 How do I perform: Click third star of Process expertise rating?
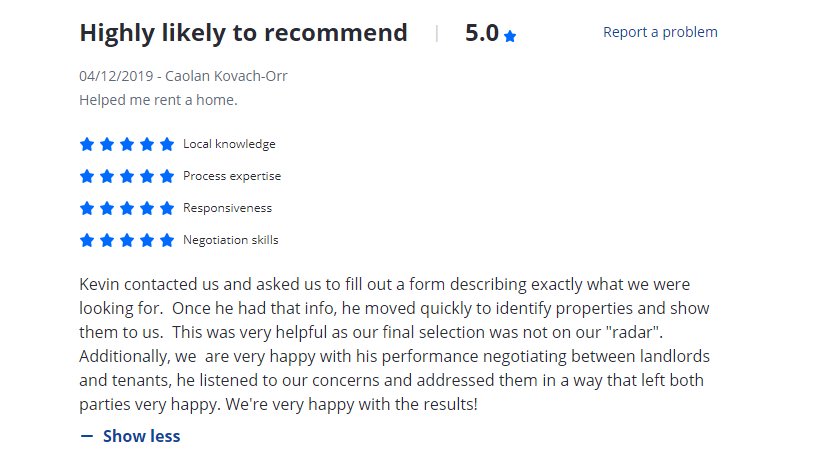127,176
